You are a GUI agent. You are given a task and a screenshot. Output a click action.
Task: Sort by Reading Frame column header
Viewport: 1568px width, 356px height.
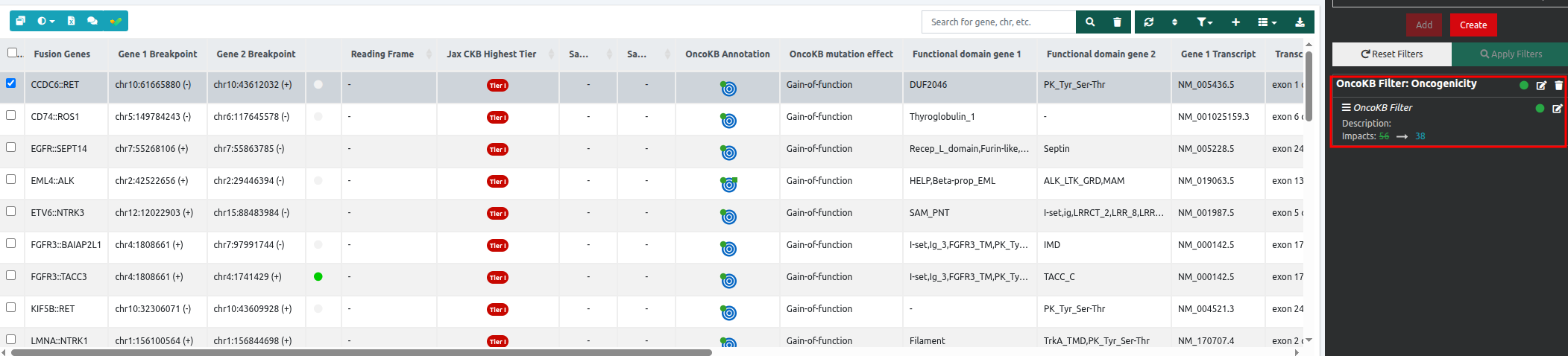[382, 54]
